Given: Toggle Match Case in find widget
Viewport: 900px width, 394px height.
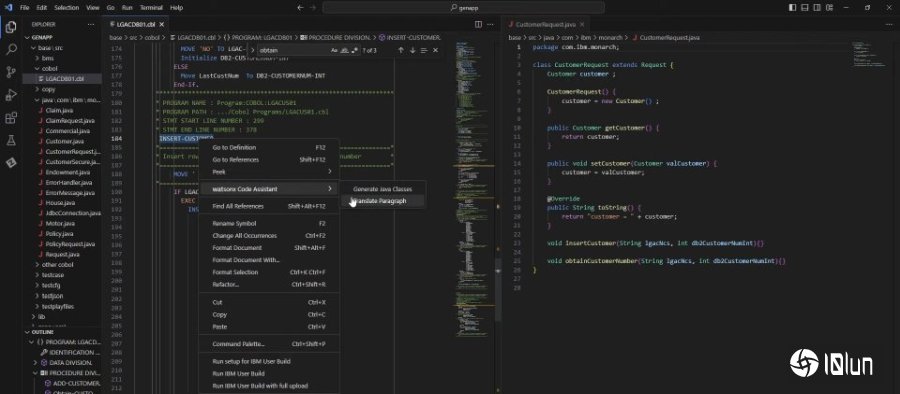Looking at the screenshot, I should [334, 51].
